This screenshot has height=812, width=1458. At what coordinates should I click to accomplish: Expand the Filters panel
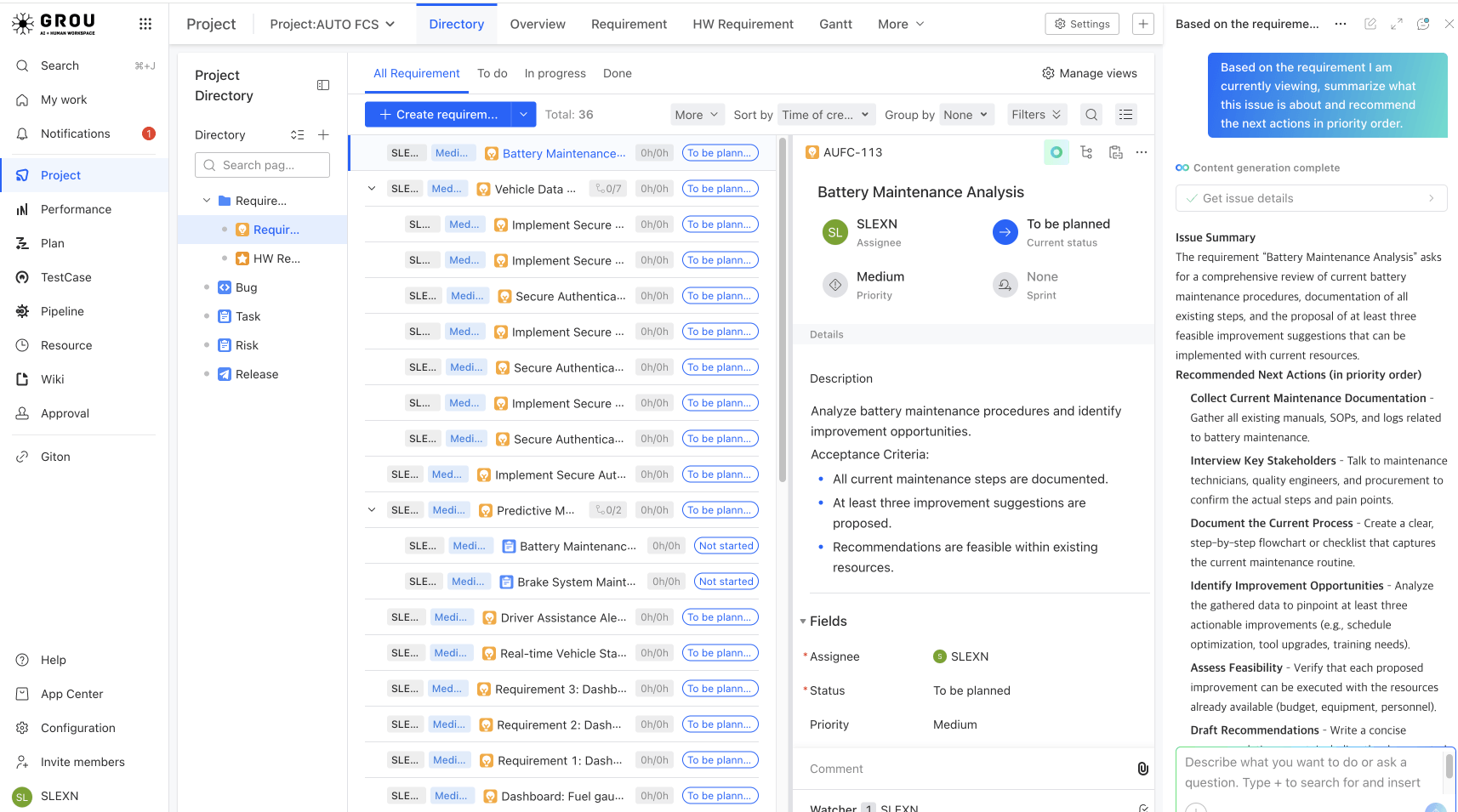(x=1036, y=115)
